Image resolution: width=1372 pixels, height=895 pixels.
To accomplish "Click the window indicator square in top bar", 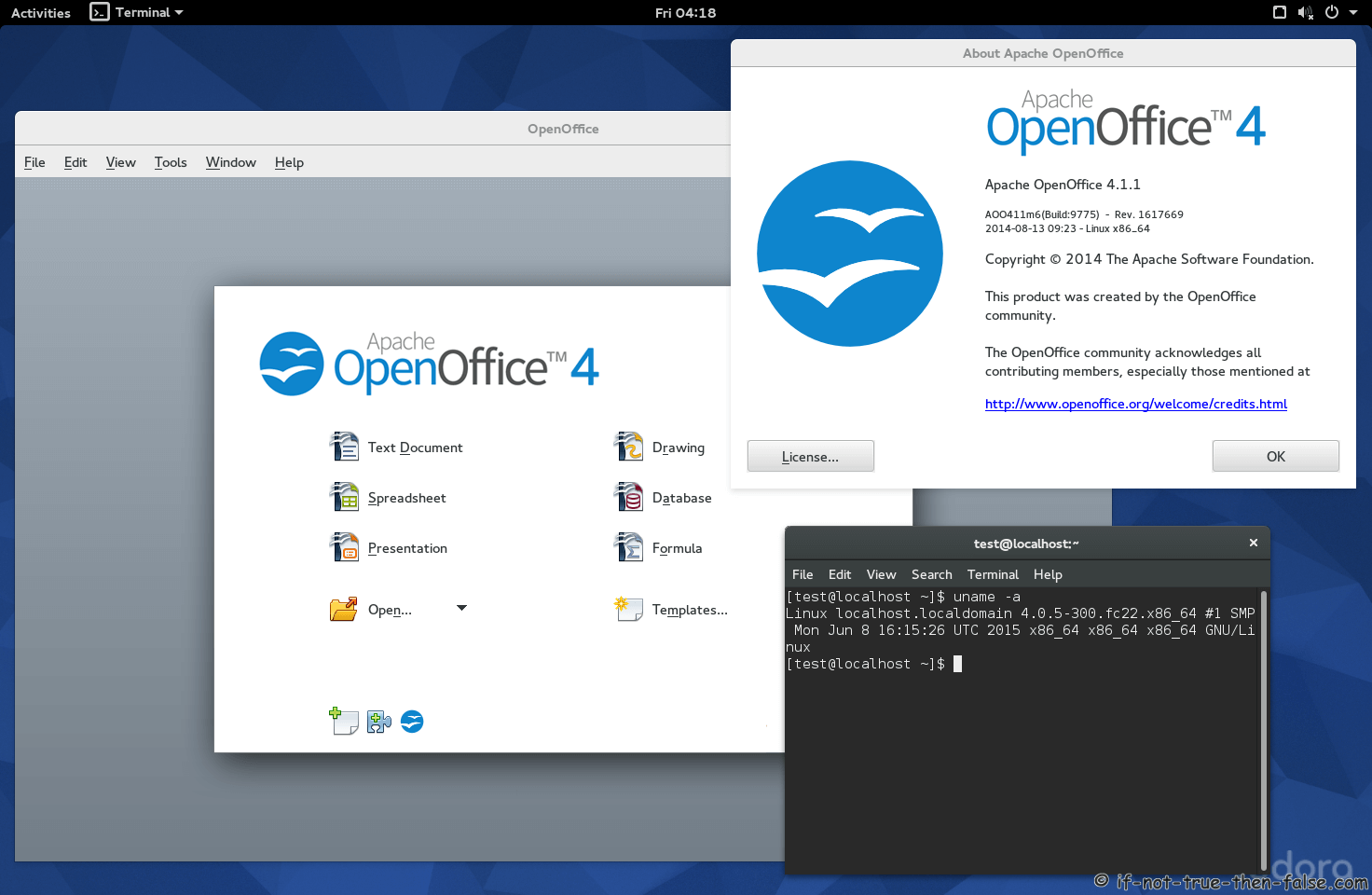I will pos(1280,12).
